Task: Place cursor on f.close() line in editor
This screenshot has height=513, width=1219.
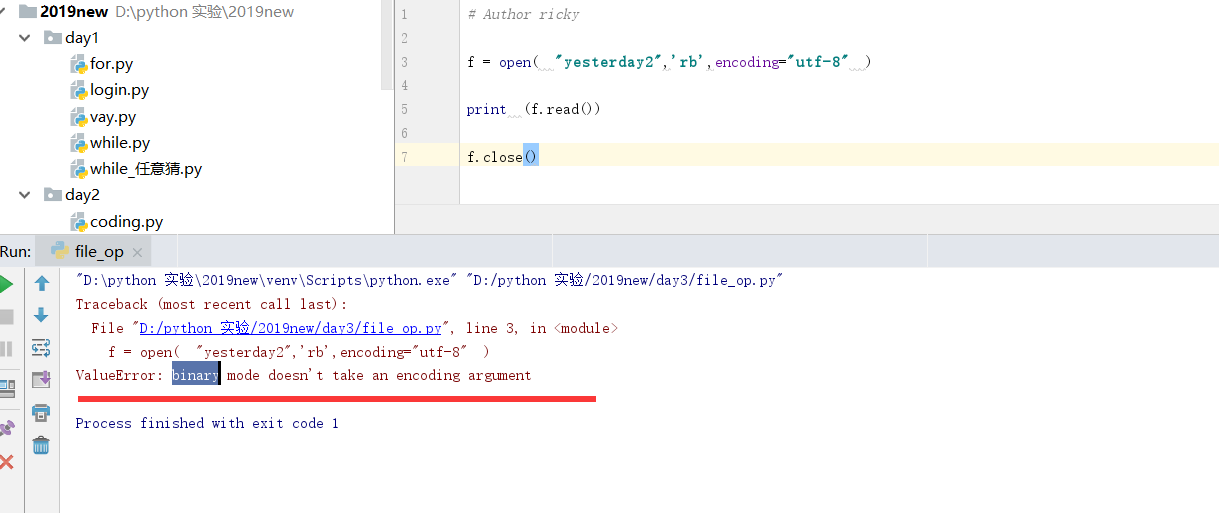Action: (503, 157)
